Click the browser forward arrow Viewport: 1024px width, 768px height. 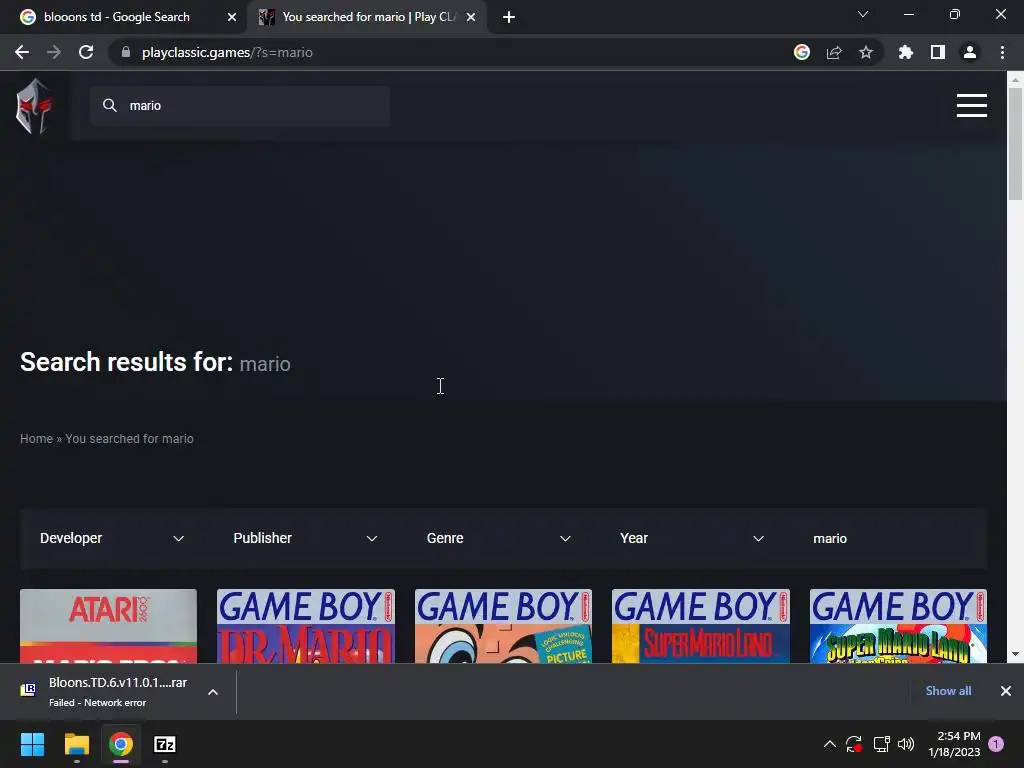point(54,52)
